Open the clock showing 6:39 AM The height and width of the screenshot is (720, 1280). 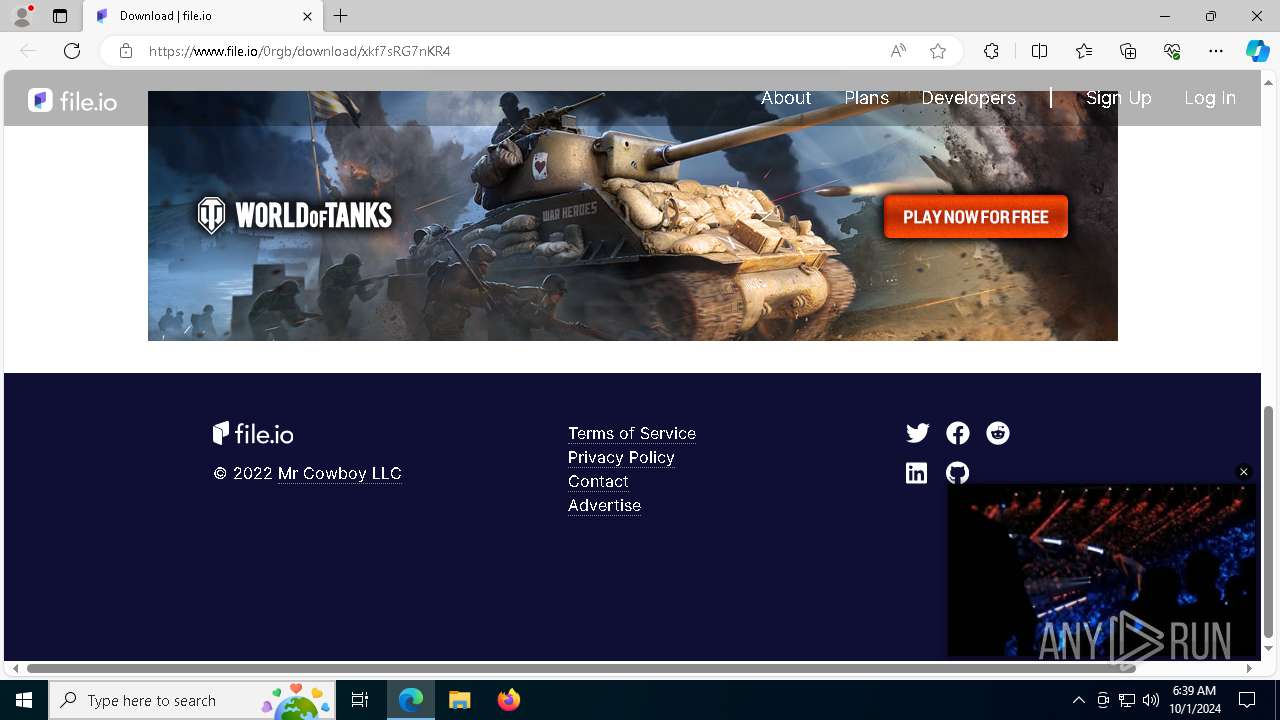[1196, 700]
